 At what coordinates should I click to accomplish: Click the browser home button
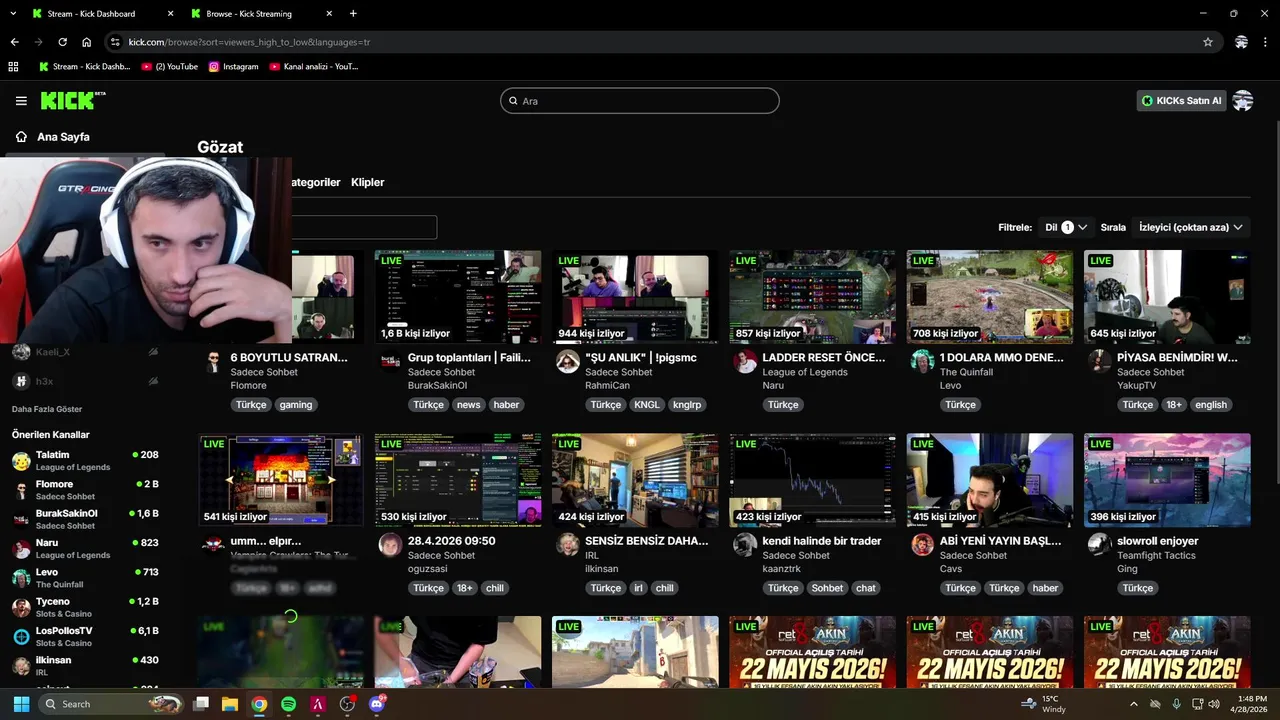point(87,42)
